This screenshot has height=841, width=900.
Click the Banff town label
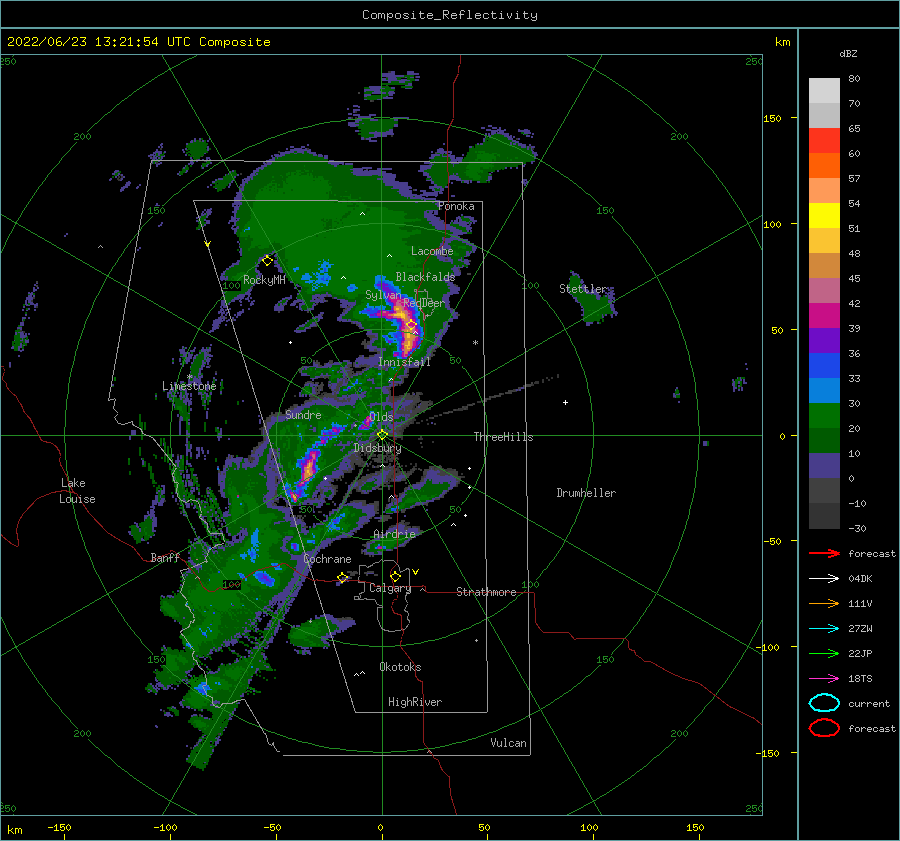click(x=165, y=557)
